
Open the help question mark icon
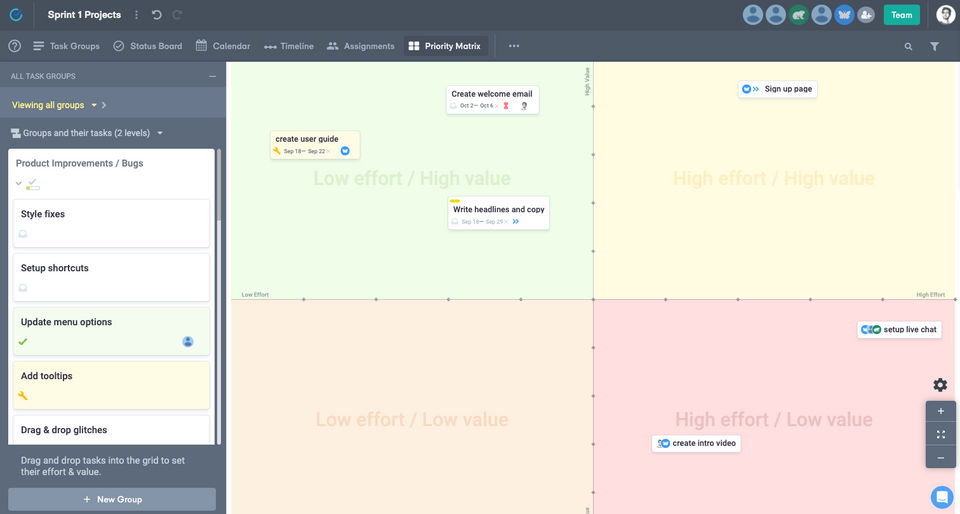15,46
